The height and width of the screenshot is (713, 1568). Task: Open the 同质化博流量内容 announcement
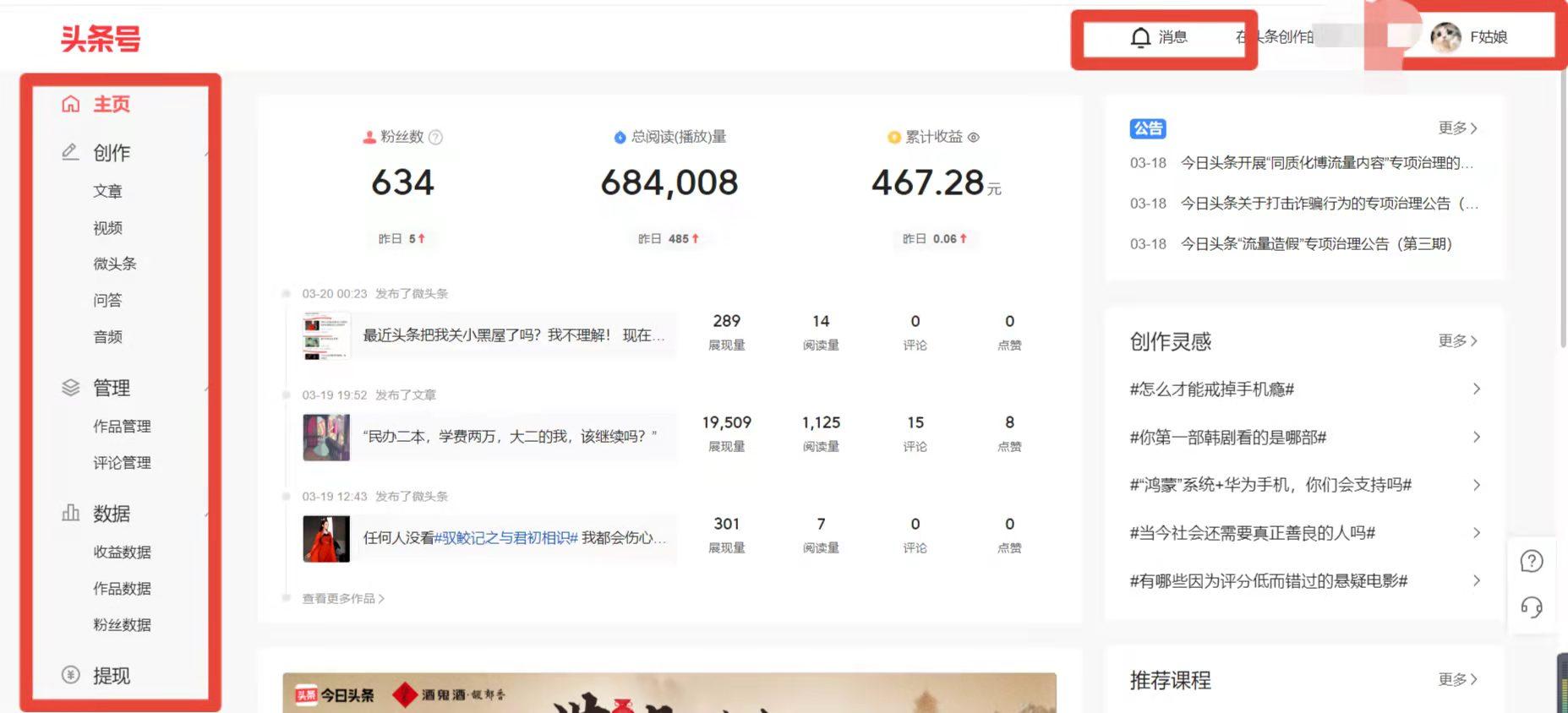(x=1326, y=162)
